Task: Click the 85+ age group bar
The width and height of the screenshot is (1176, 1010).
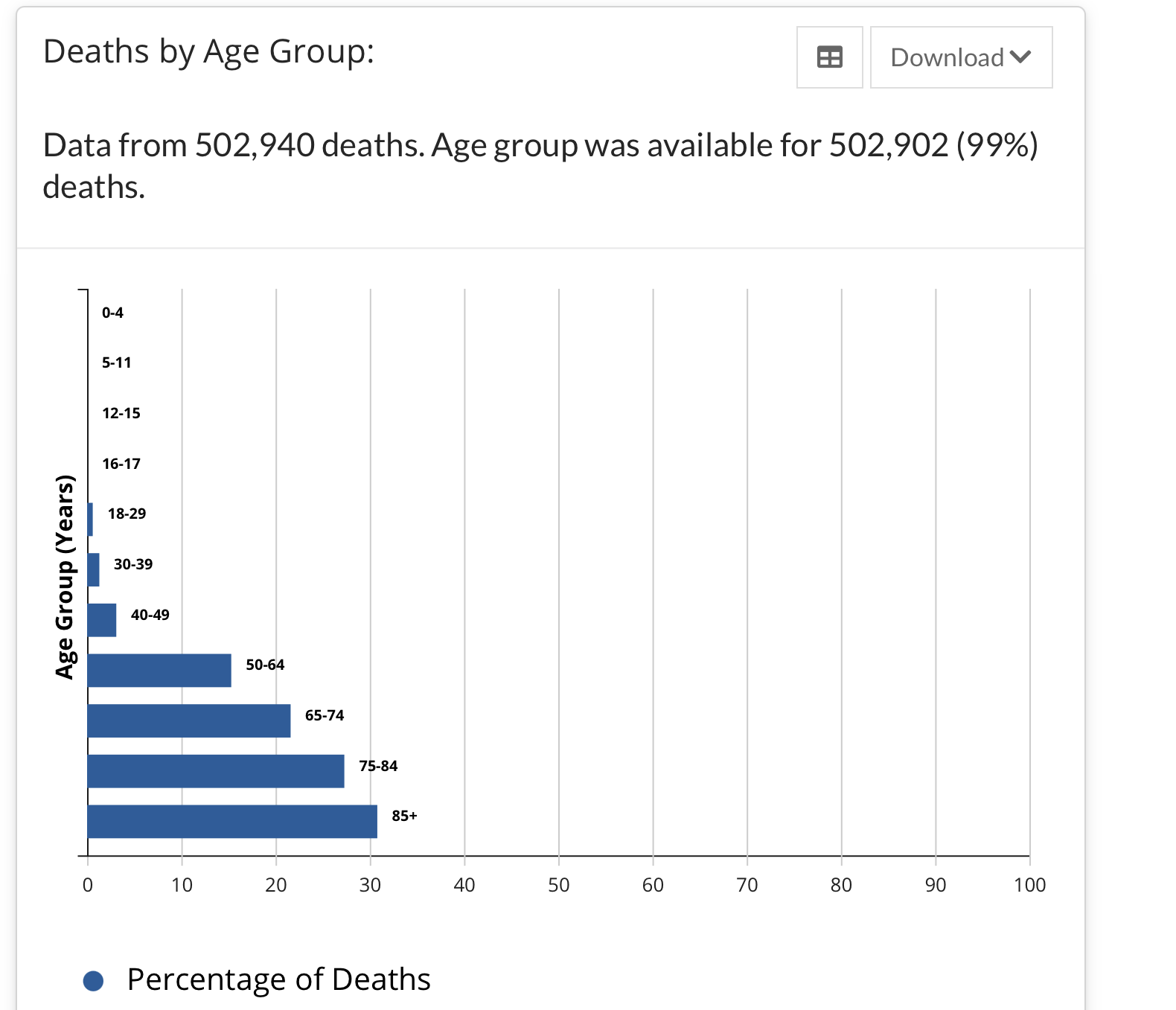Action: (x=232, y=821)
